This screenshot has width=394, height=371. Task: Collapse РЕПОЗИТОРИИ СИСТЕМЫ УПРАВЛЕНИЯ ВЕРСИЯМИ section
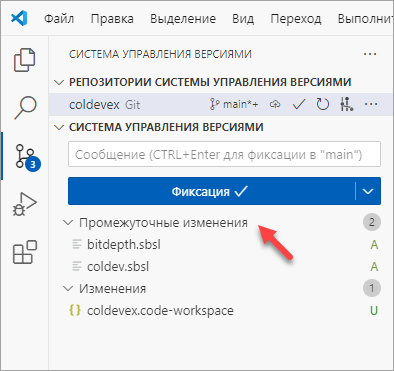click(x=59, y=82)
